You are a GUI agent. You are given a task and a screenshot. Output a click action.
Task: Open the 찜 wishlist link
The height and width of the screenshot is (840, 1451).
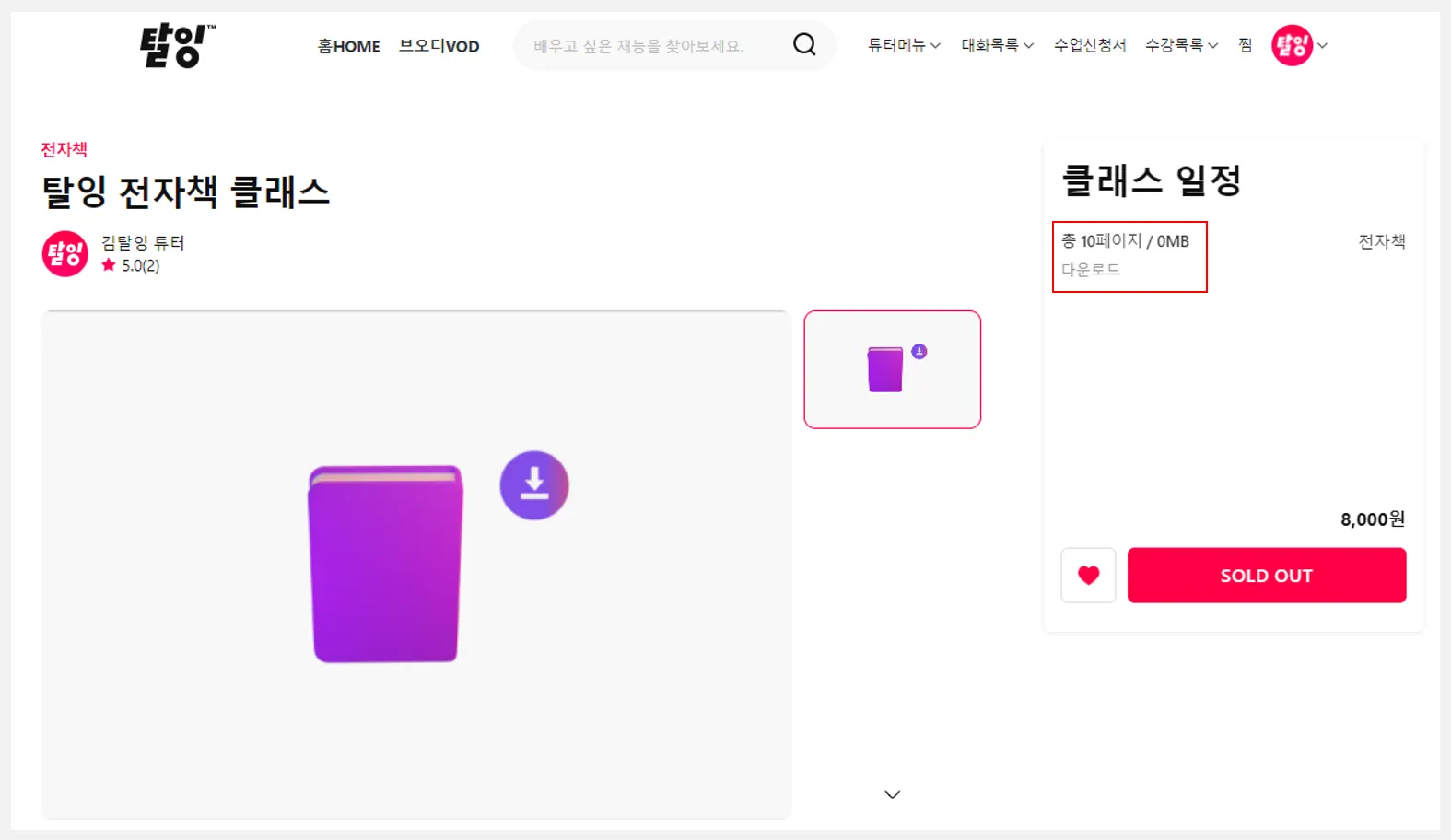[x=1246, y=45]
